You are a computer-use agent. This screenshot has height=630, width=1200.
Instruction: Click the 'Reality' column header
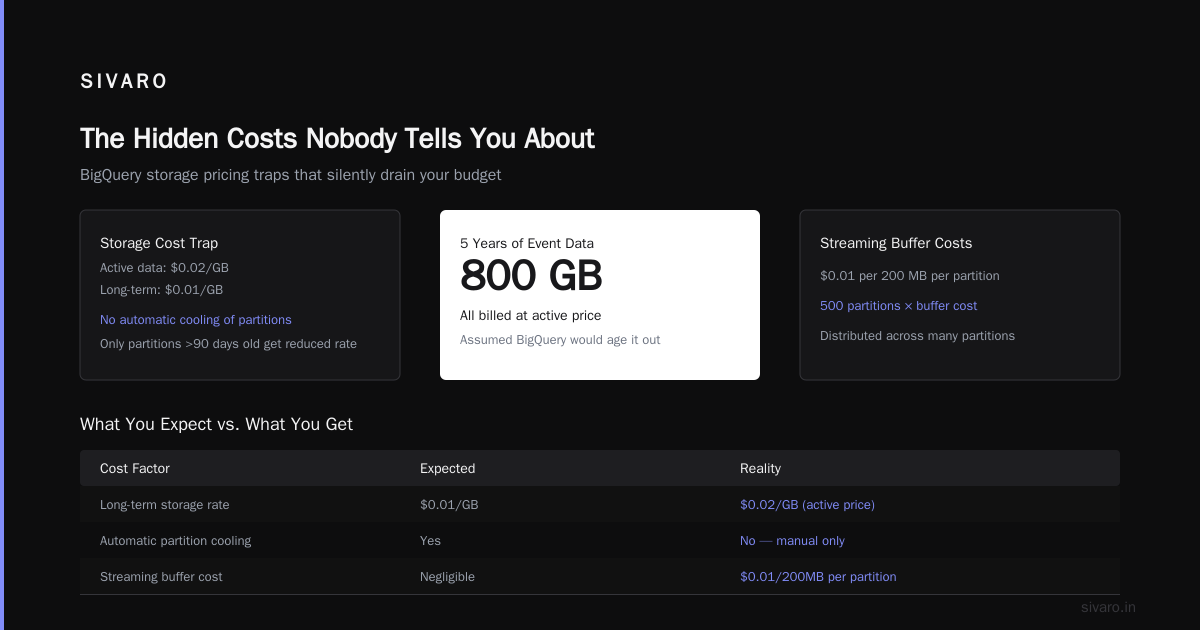click(760, 468)
